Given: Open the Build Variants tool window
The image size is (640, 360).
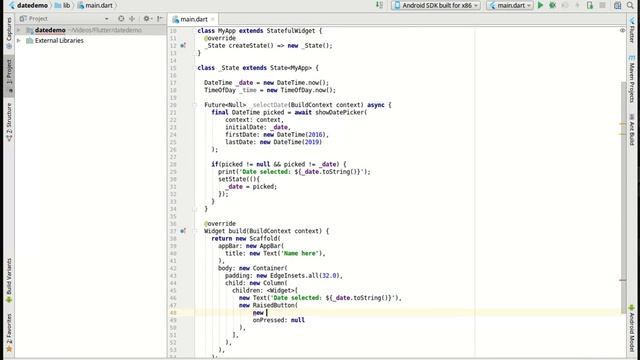Looking at the screenshot, I should (x=9, y=281).
